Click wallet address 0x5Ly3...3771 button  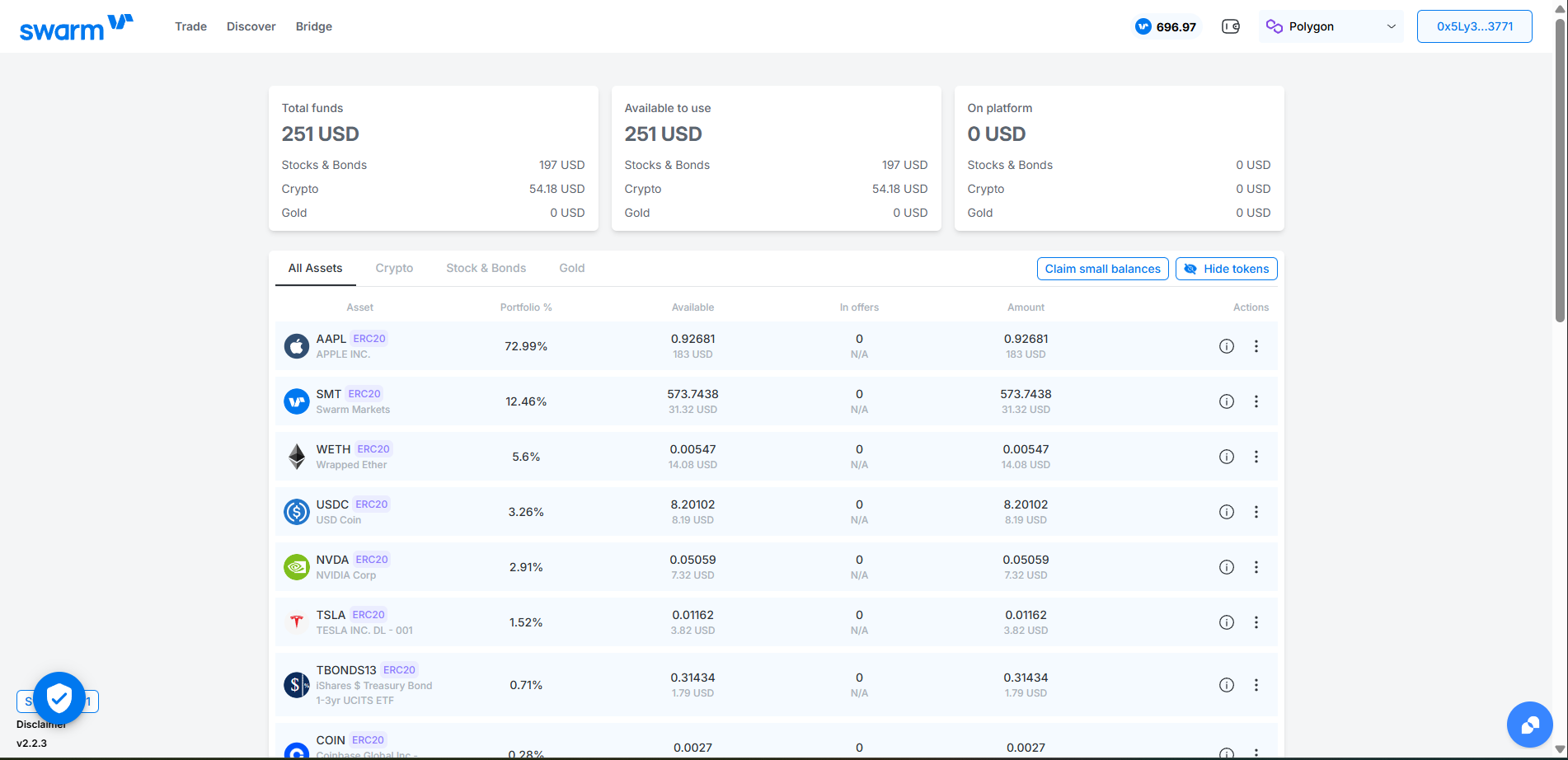(1474, 26)
